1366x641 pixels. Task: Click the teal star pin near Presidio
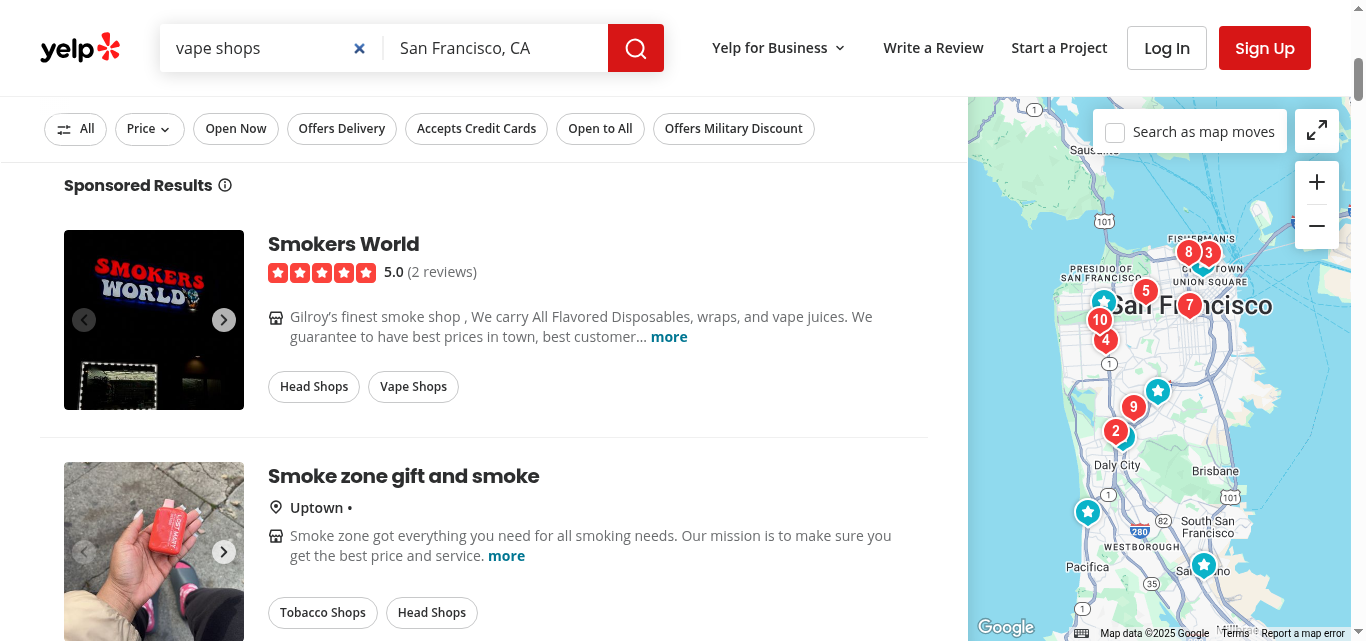point(1103,301)
